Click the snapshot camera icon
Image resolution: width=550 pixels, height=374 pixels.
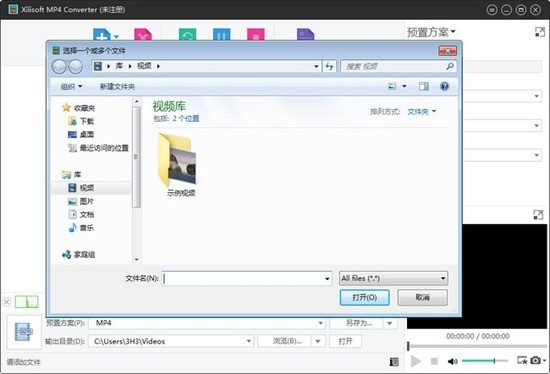point(535,360)
